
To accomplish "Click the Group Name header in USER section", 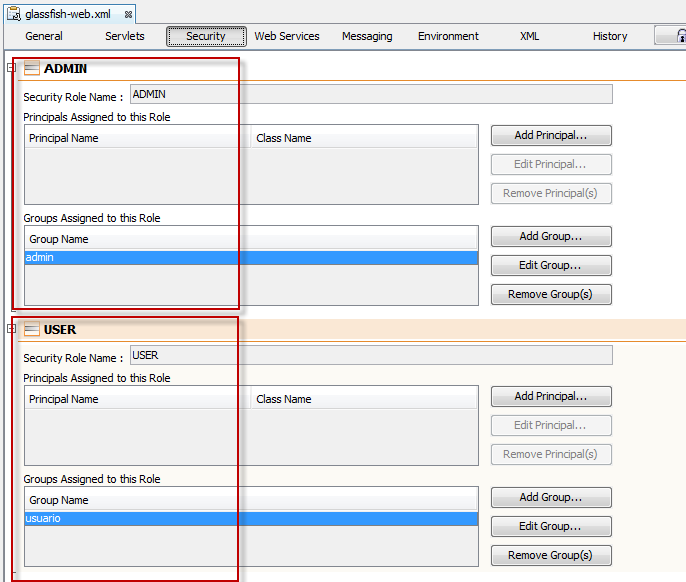I will coord(251,500).
